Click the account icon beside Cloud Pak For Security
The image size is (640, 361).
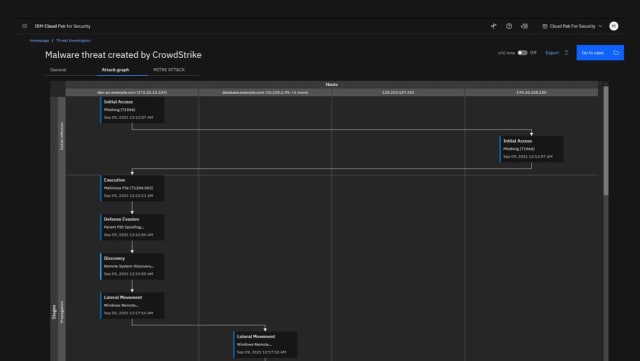544,26
